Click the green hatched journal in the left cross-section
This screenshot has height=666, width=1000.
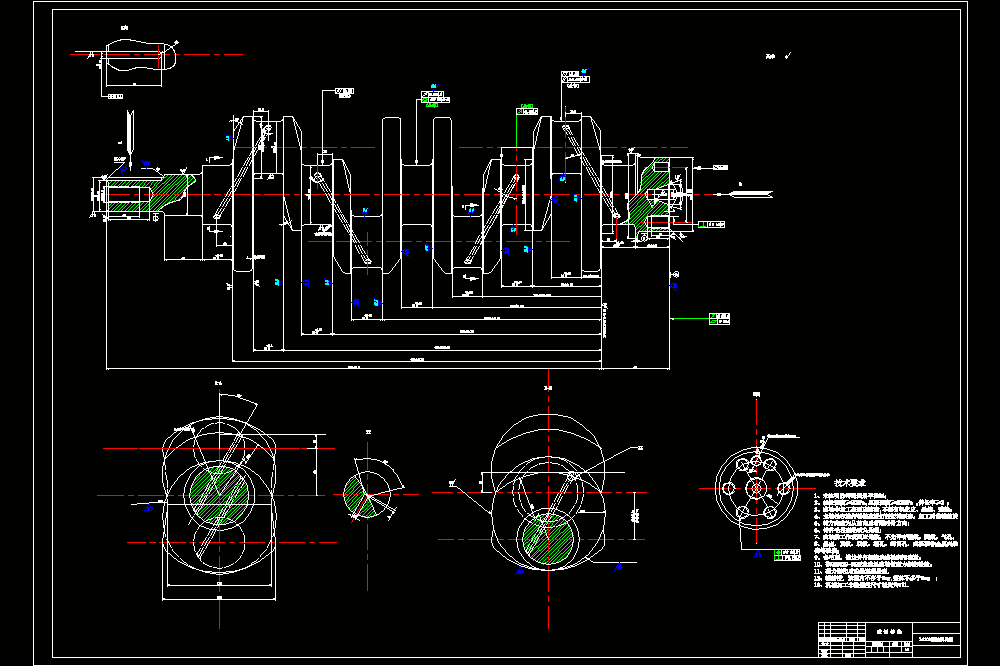click(x=219, y=495)
